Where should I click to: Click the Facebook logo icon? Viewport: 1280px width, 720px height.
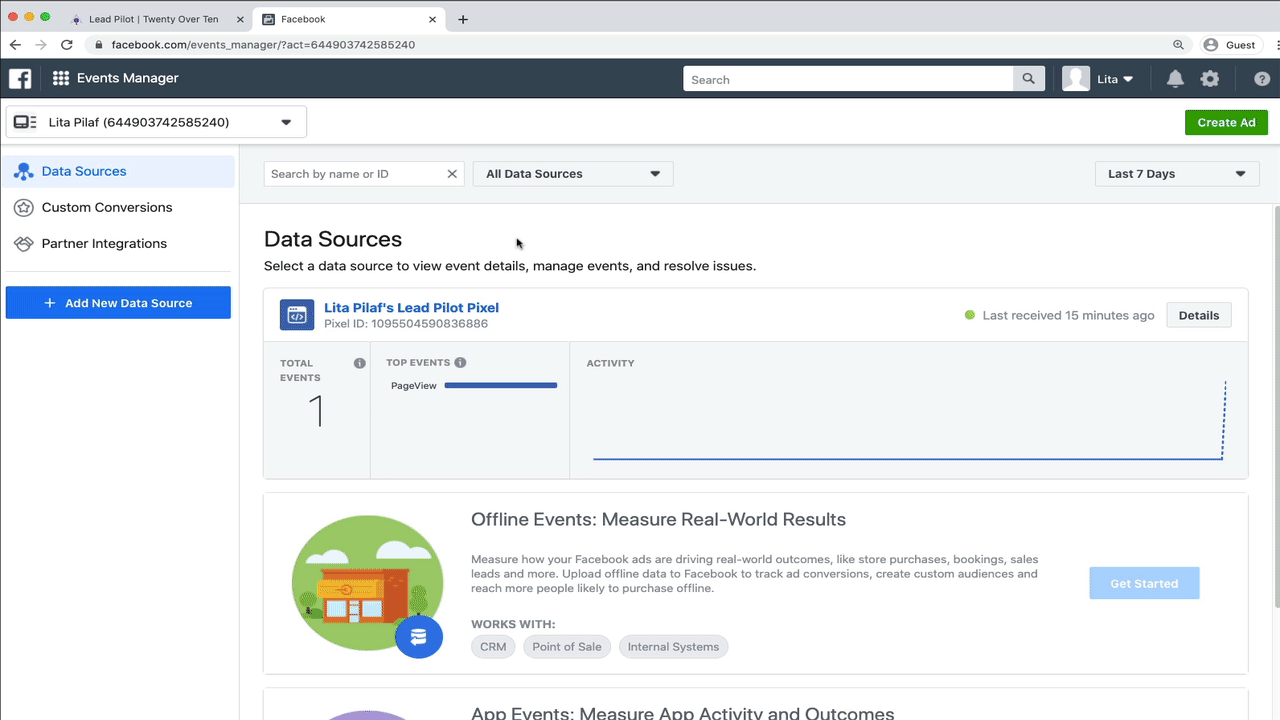click(x=20, y=79)
